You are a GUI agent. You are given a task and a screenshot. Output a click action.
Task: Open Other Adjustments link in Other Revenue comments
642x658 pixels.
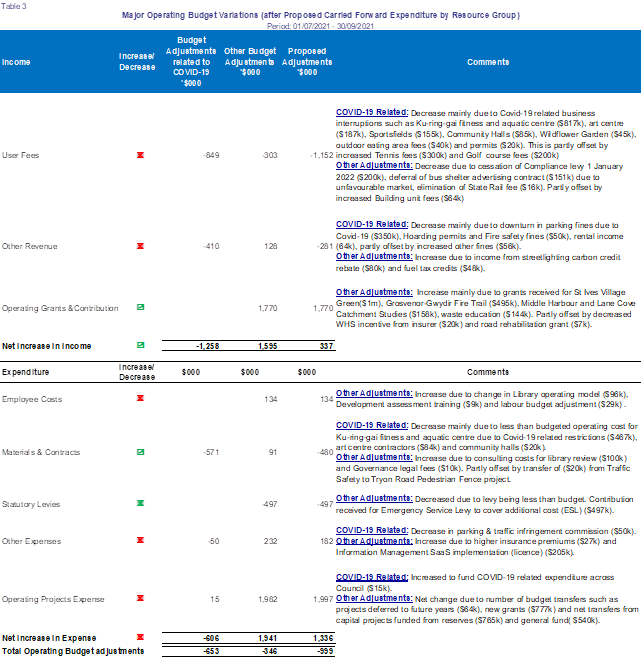pos(374,256)
